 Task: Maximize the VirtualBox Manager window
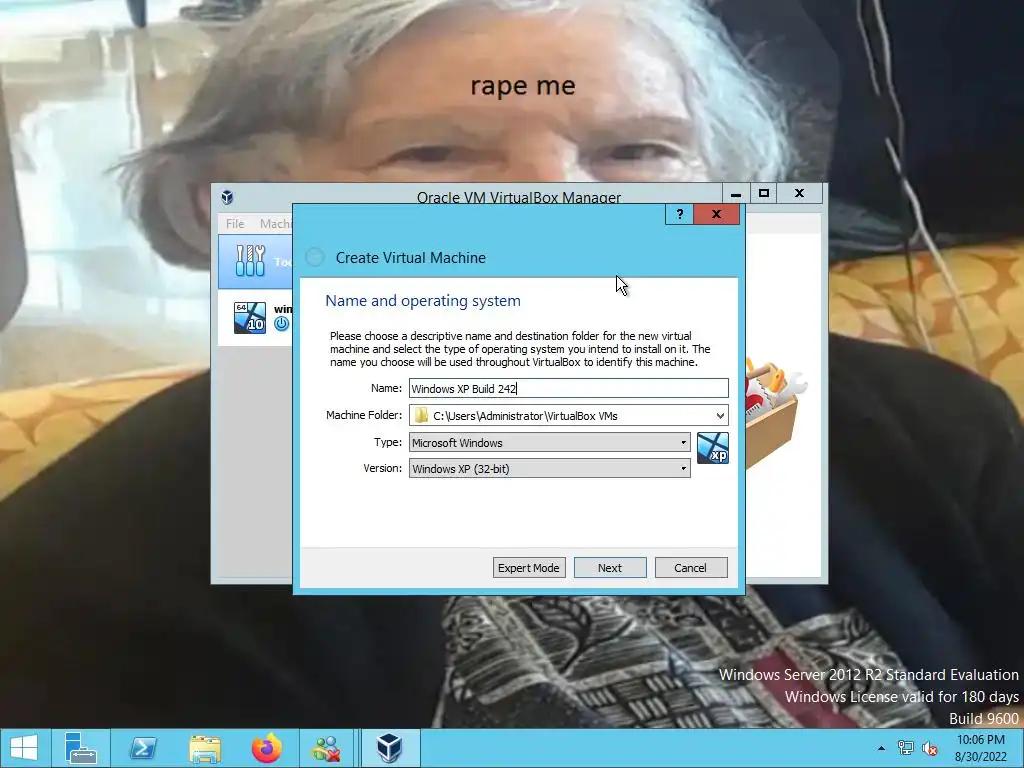tap(763, 193)
